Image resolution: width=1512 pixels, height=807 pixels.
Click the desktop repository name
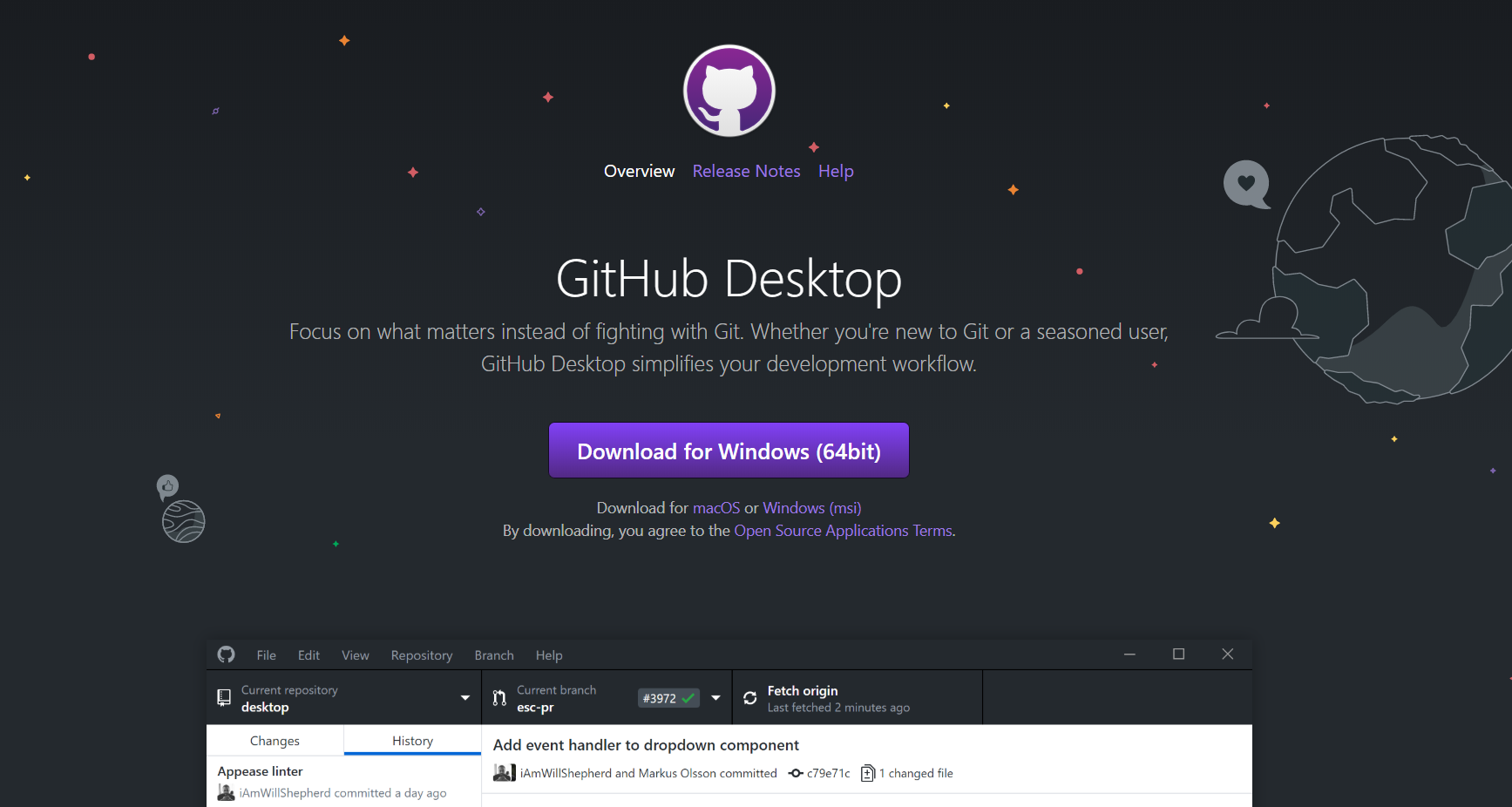[x=265, y=708]
